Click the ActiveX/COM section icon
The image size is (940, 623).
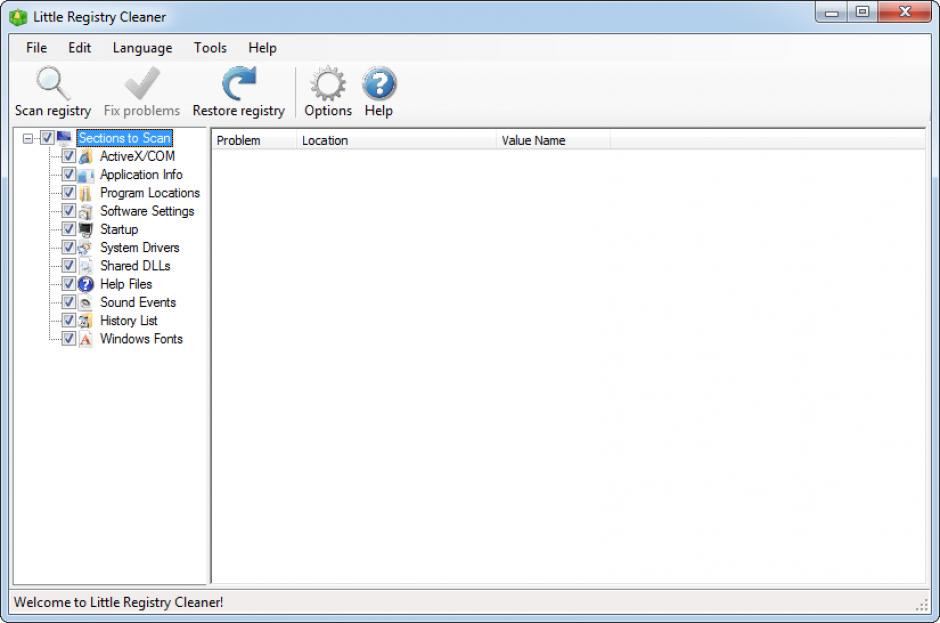(86, 156)
